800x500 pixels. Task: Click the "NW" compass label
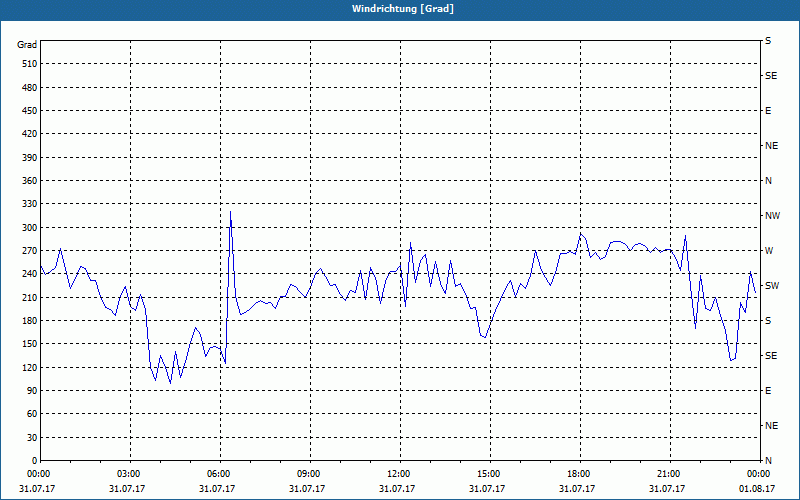point(772,216)
